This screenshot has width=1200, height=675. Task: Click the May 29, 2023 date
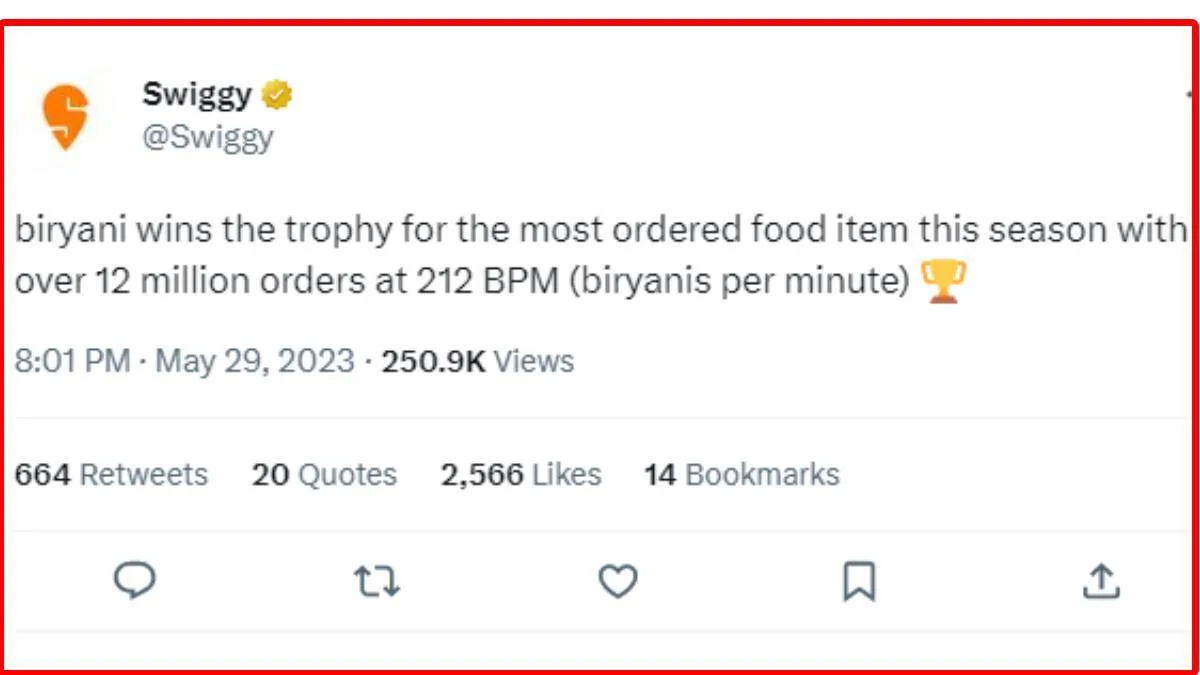click(256, 361)
